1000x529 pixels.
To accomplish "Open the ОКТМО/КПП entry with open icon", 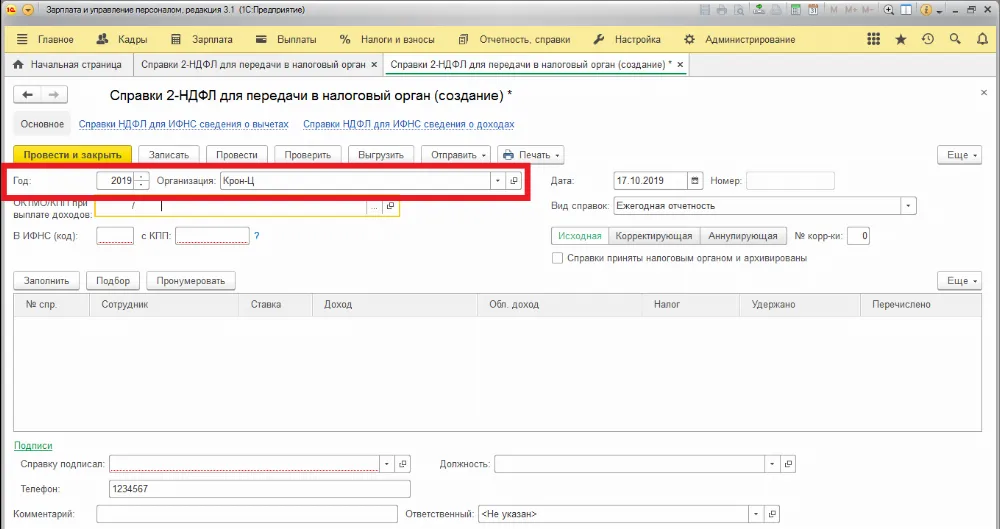I will pyautogui.click(x=390, y=206).
